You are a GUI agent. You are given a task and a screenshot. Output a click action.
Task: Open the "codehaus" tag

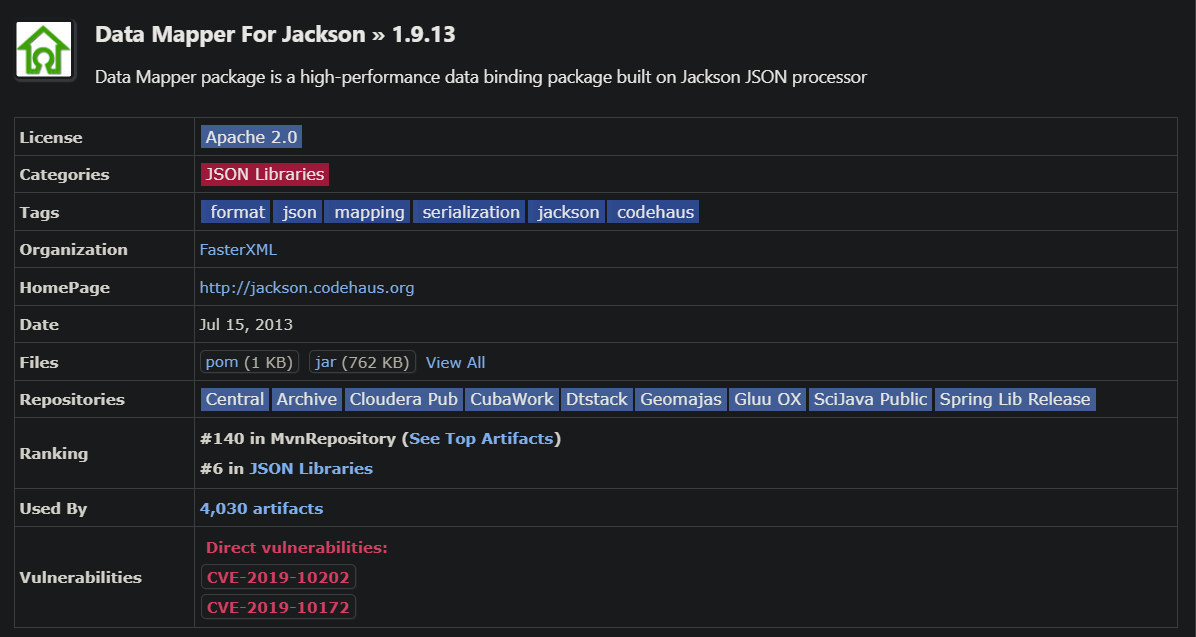coord(653,211)
